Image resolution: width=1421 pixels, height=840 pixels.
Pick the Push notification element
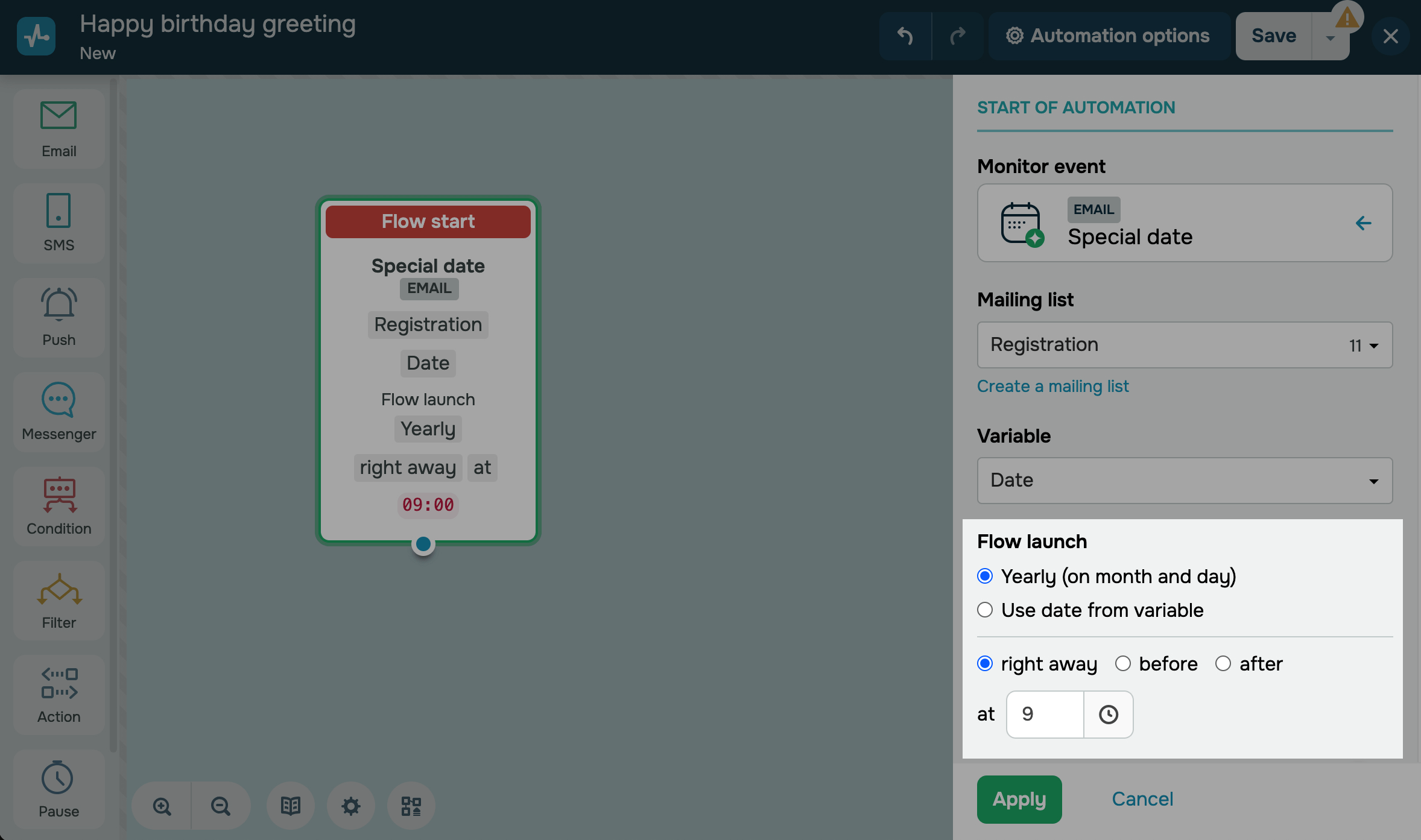pos(59,317)
